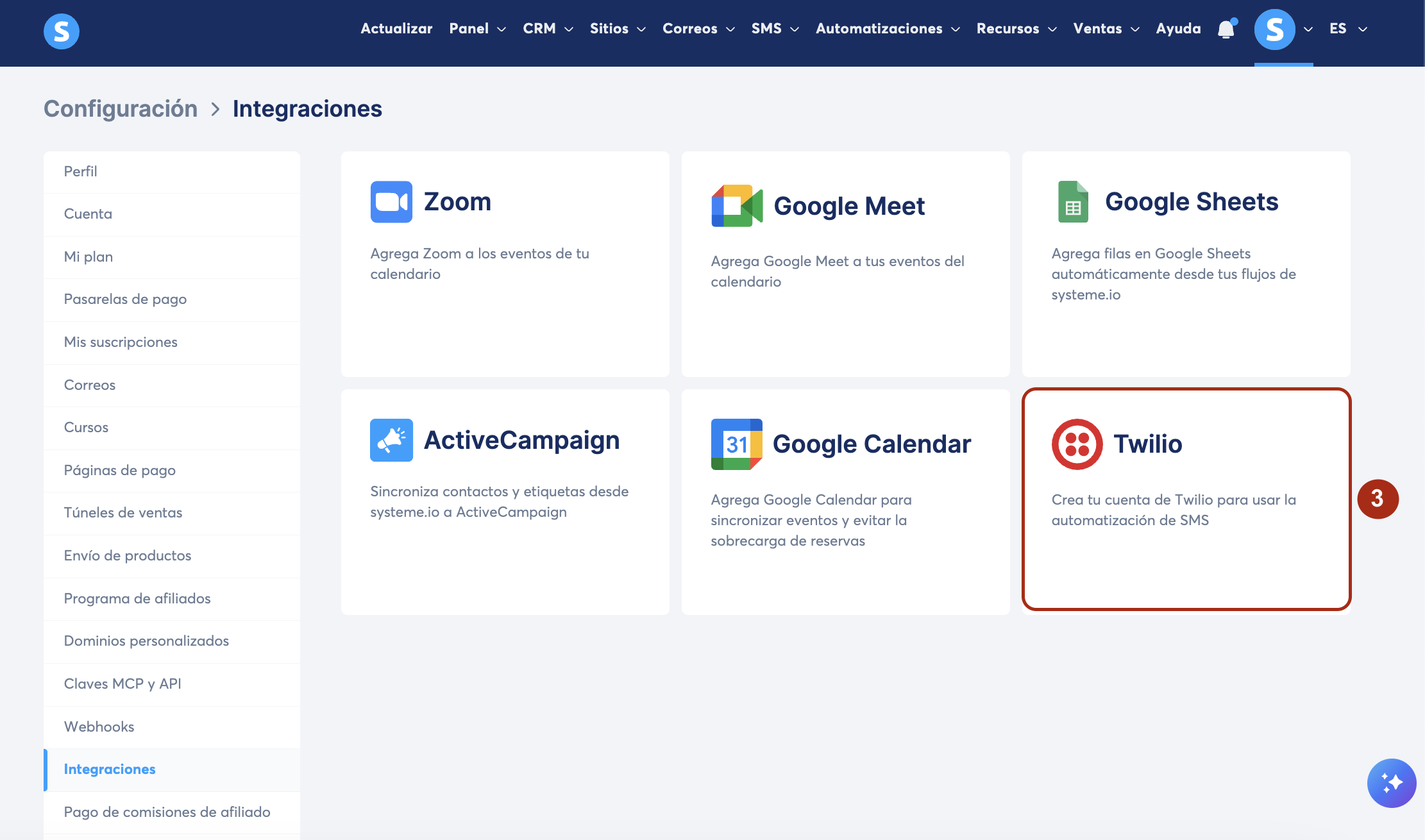Open the Google Calendar integration title
Viewport: 1425px width, 840px height.
(x=872, y=444)
